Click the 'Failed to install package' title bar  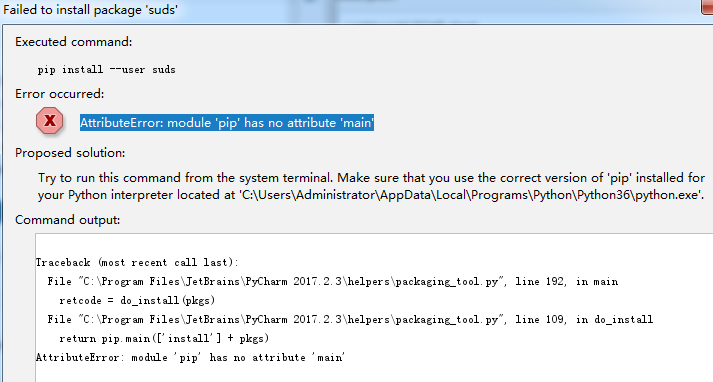tap(90, 10)
